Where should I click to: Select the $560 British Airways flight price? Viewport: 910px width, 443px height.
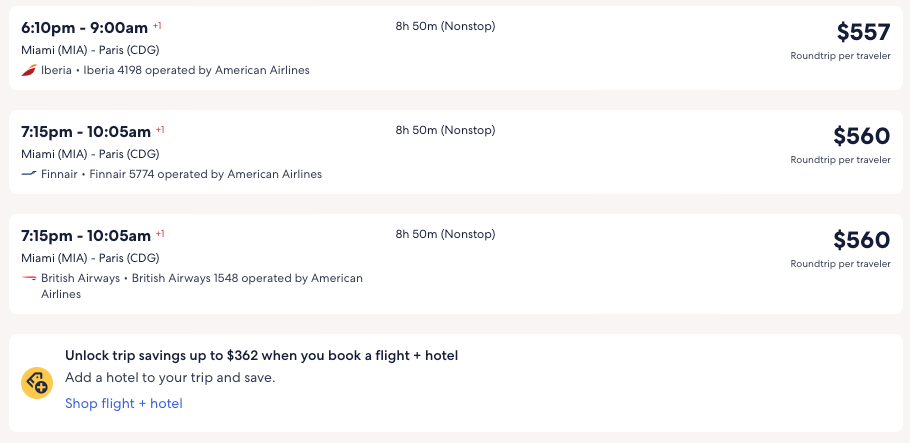click(x=861, y=240)
